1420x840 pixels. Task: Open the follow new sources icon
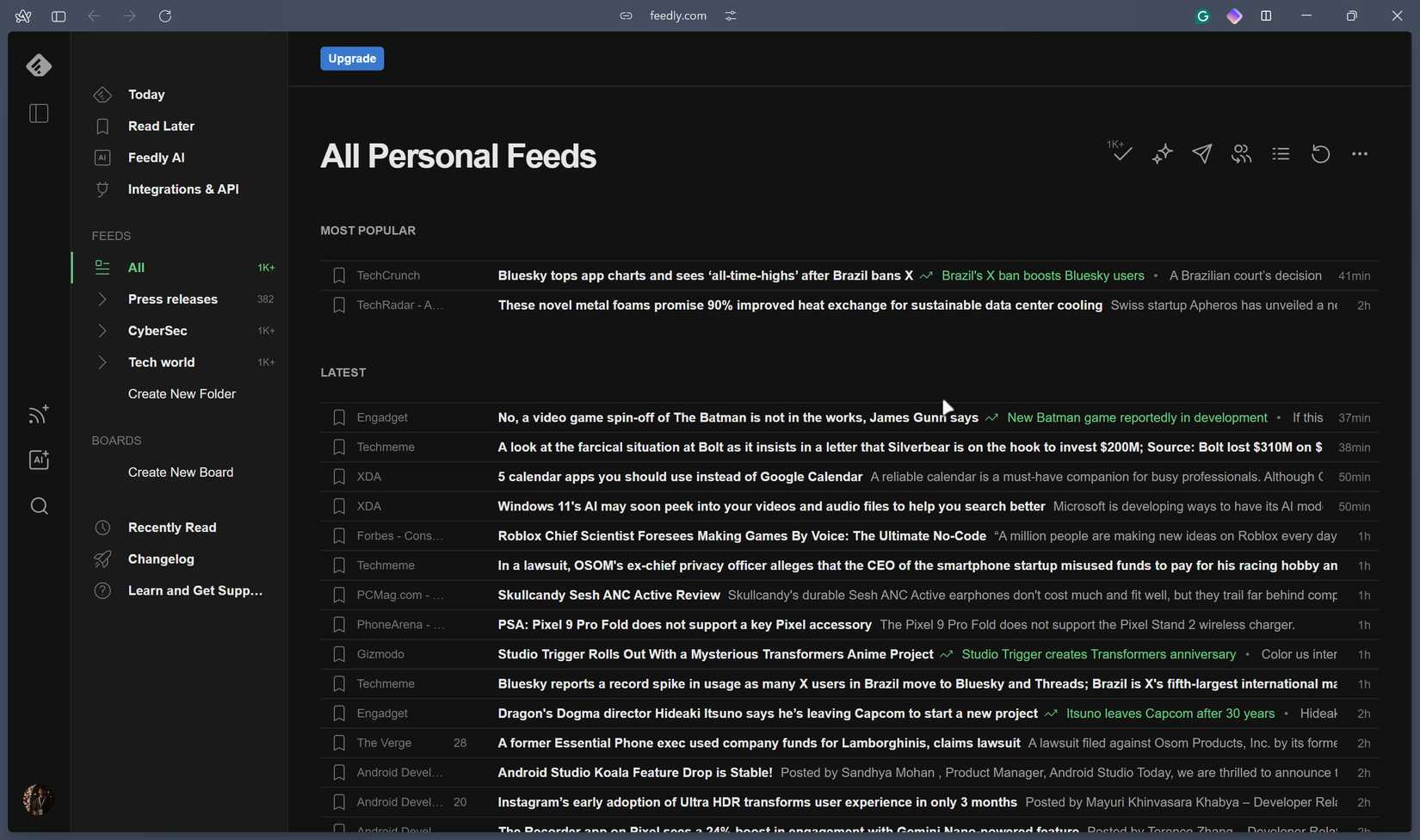click(39, 414)
